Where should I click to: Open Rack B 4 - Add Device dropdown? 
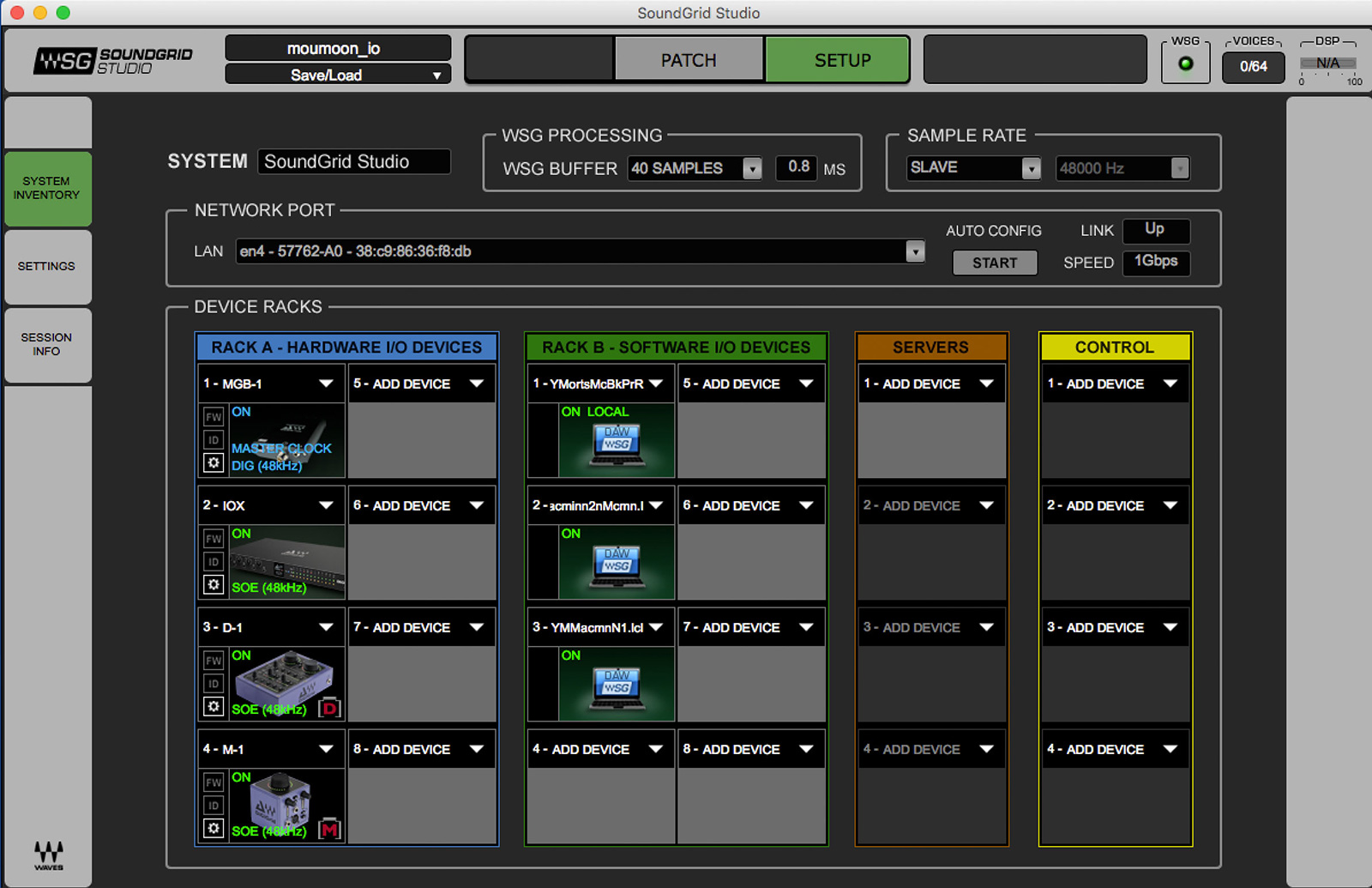coord(600,749)
